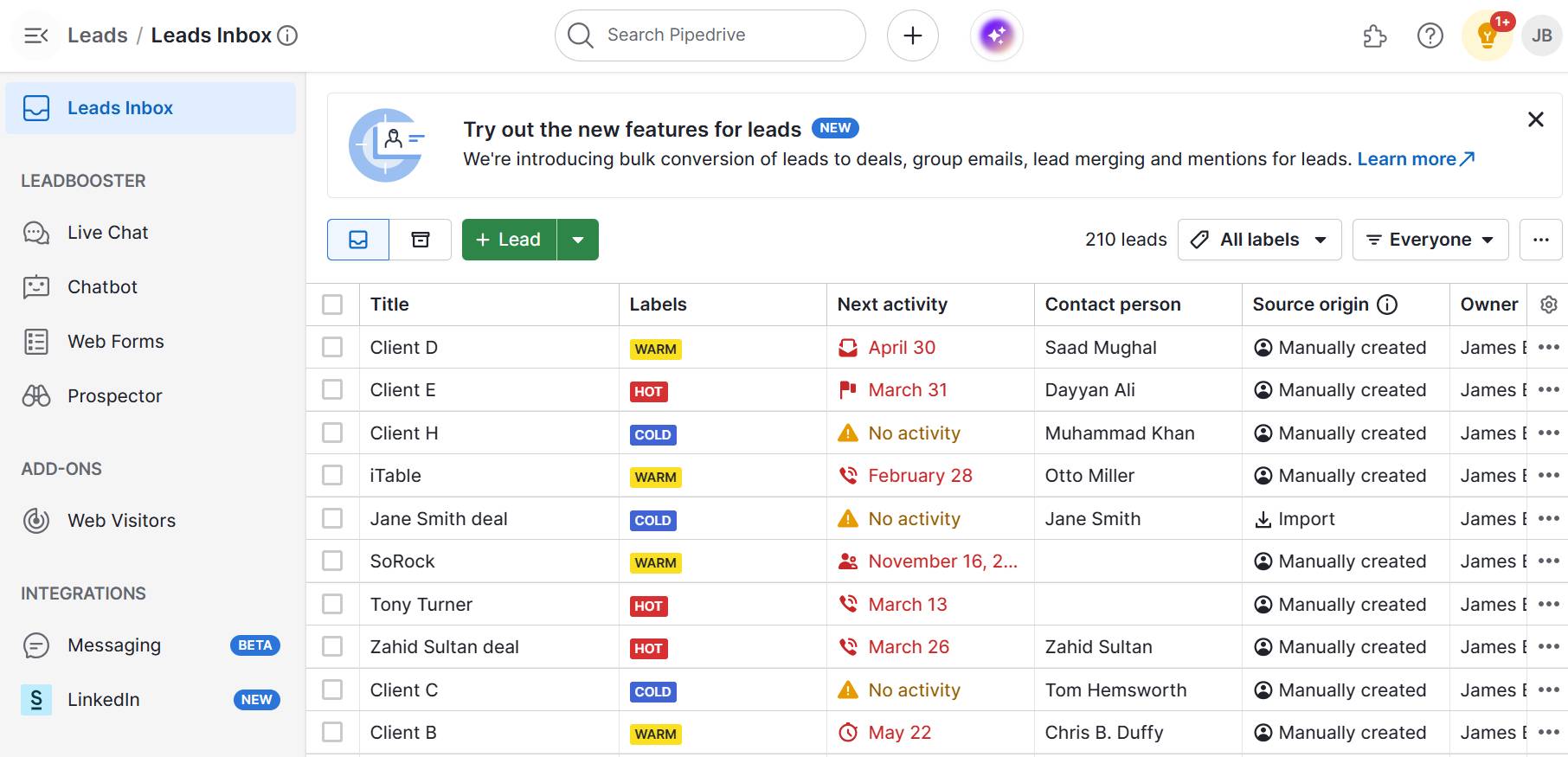Open Leads Inbox info icon

coord(287,35)
